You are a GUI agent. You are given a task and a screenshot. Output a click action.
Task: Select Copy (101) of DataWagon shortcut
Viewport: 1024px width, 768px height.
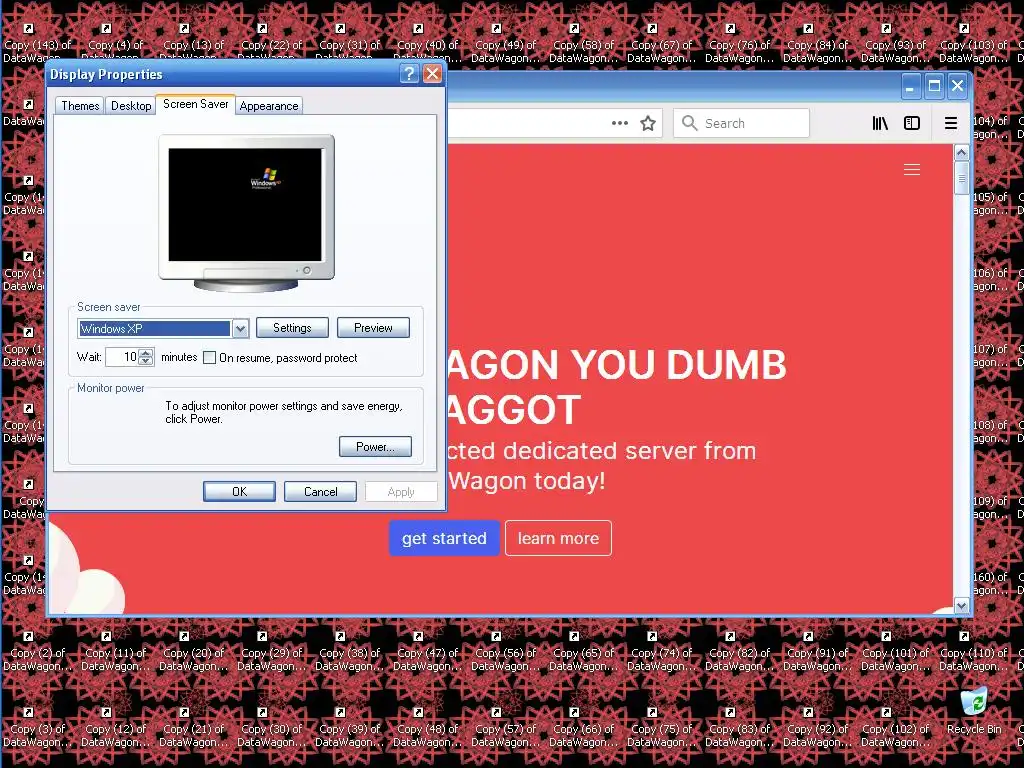895,651
